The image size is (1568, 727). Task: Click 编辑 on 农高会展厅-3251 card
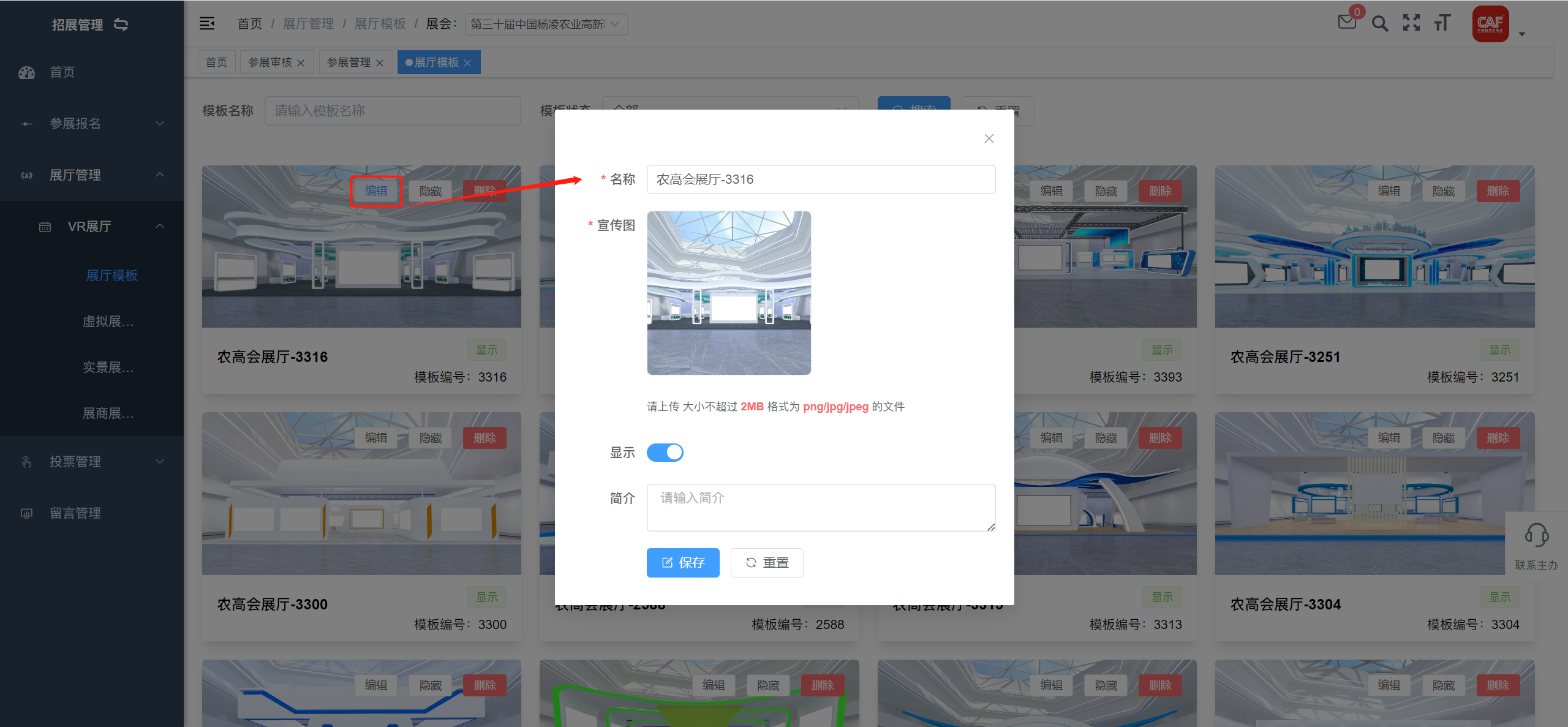1389,191
